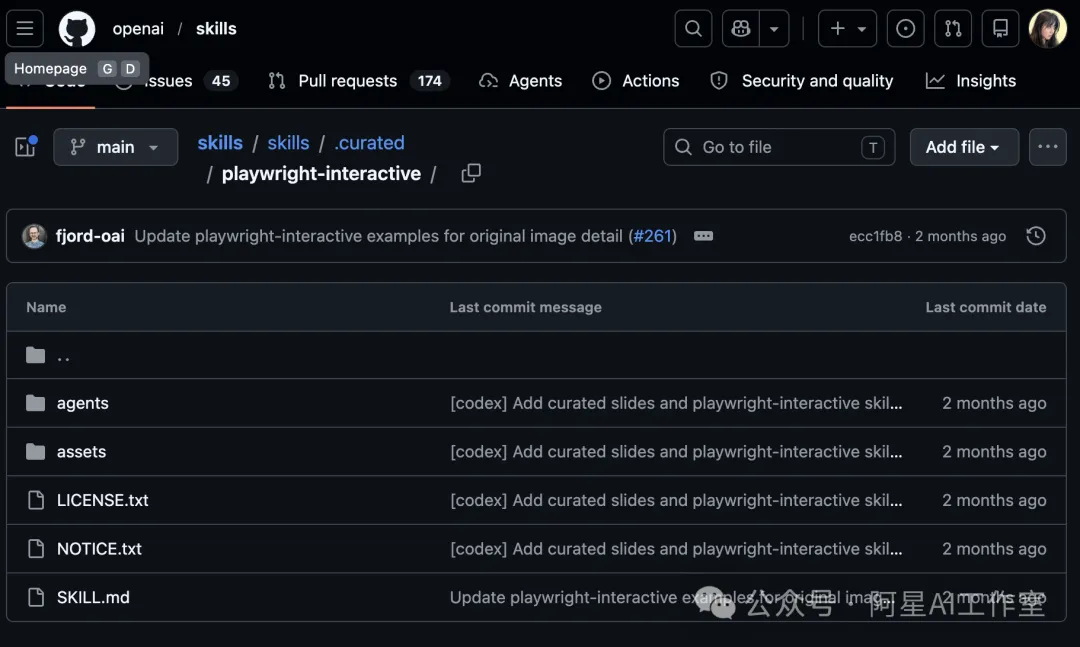Viewport: 1080px width, 647px height.
Task: Open LICENSE.txt row commit message
Action: (676, 500)
